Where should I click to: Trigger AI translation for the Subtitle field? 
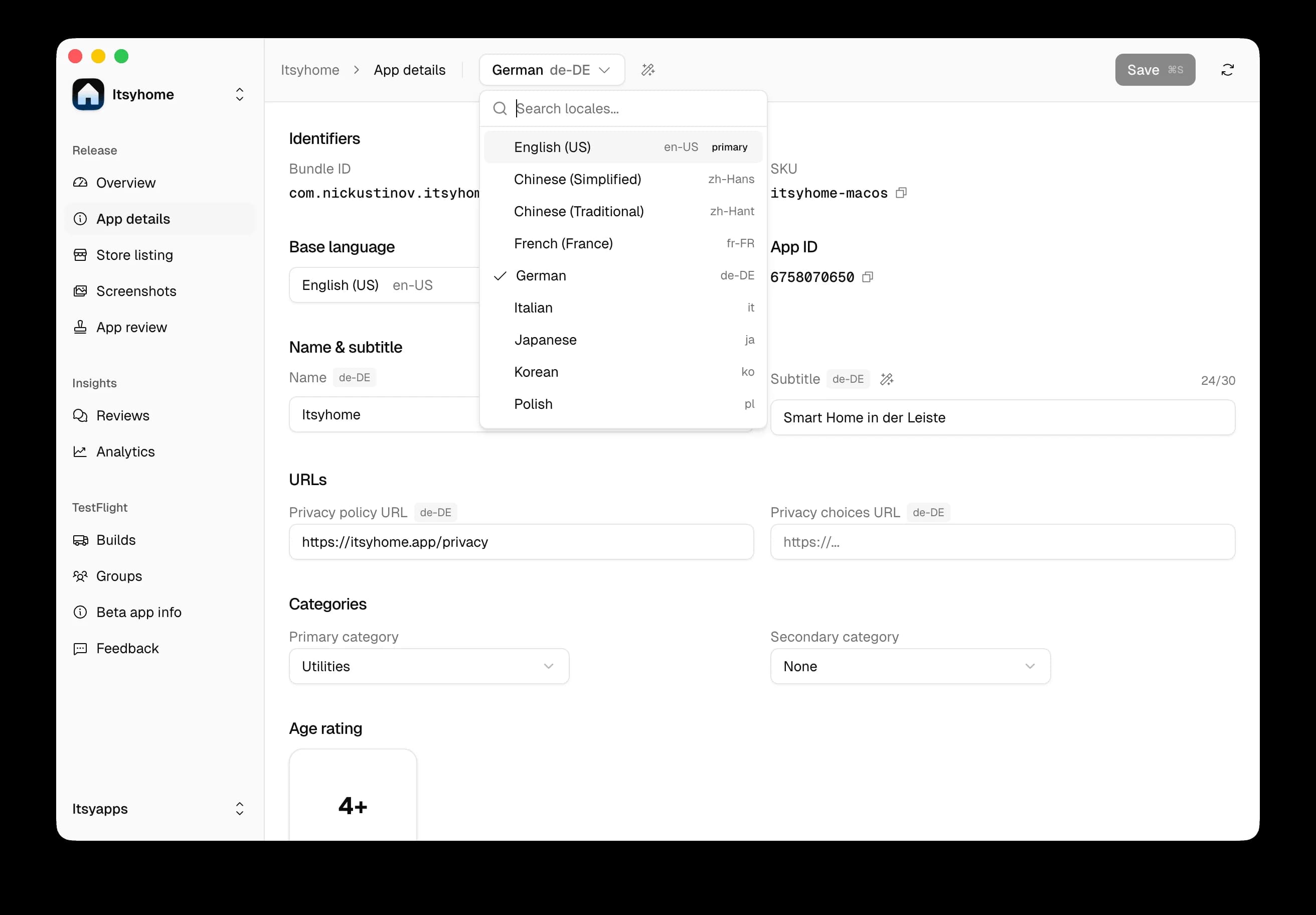(887, 379)
